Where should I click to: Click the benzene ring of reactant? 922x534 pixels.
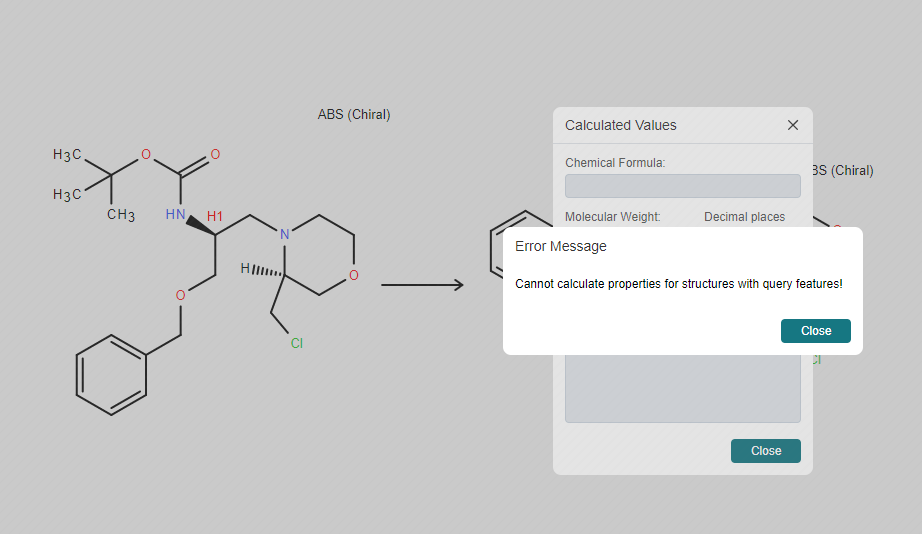point(111,375)
